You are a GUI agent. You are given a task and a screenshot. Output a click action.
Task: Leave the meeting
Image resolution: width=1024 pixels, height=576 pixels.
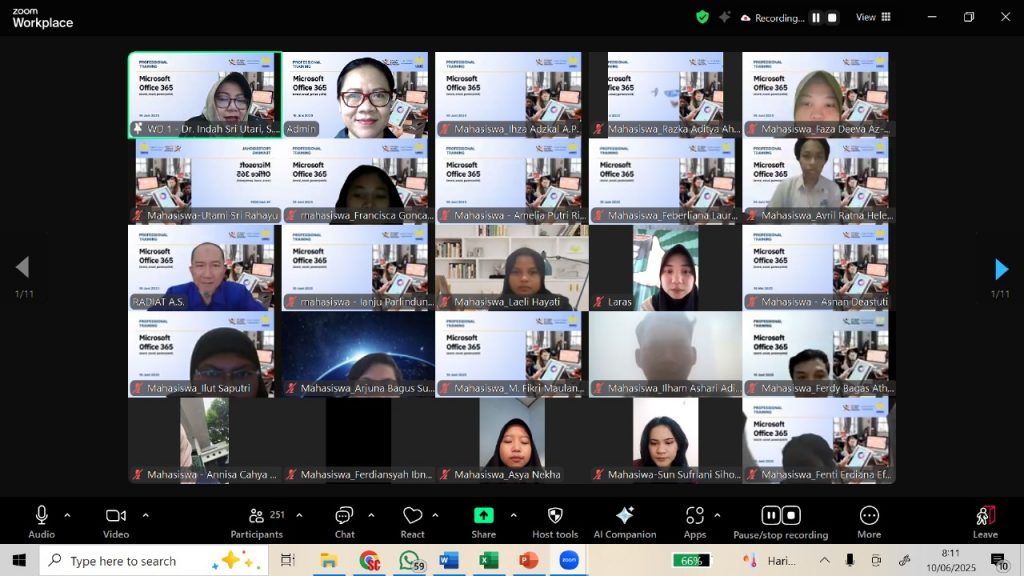(985, 520)
